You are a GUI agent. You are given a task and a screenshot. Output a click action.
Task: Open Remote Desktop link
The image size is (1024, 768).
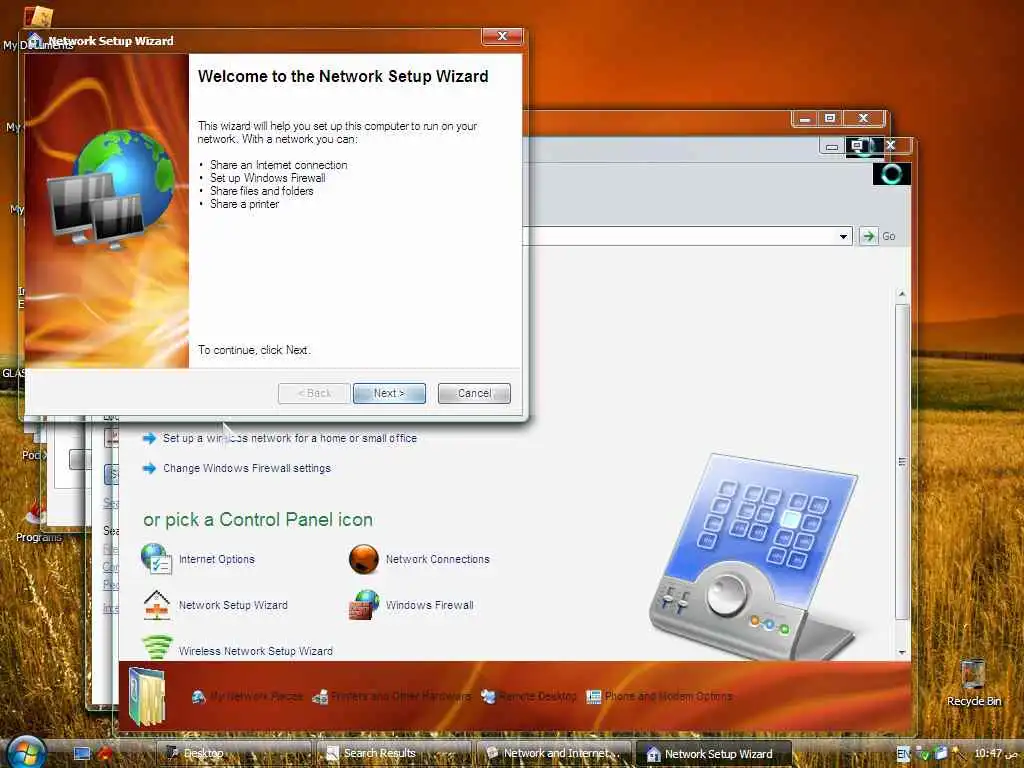pos(538,697)
